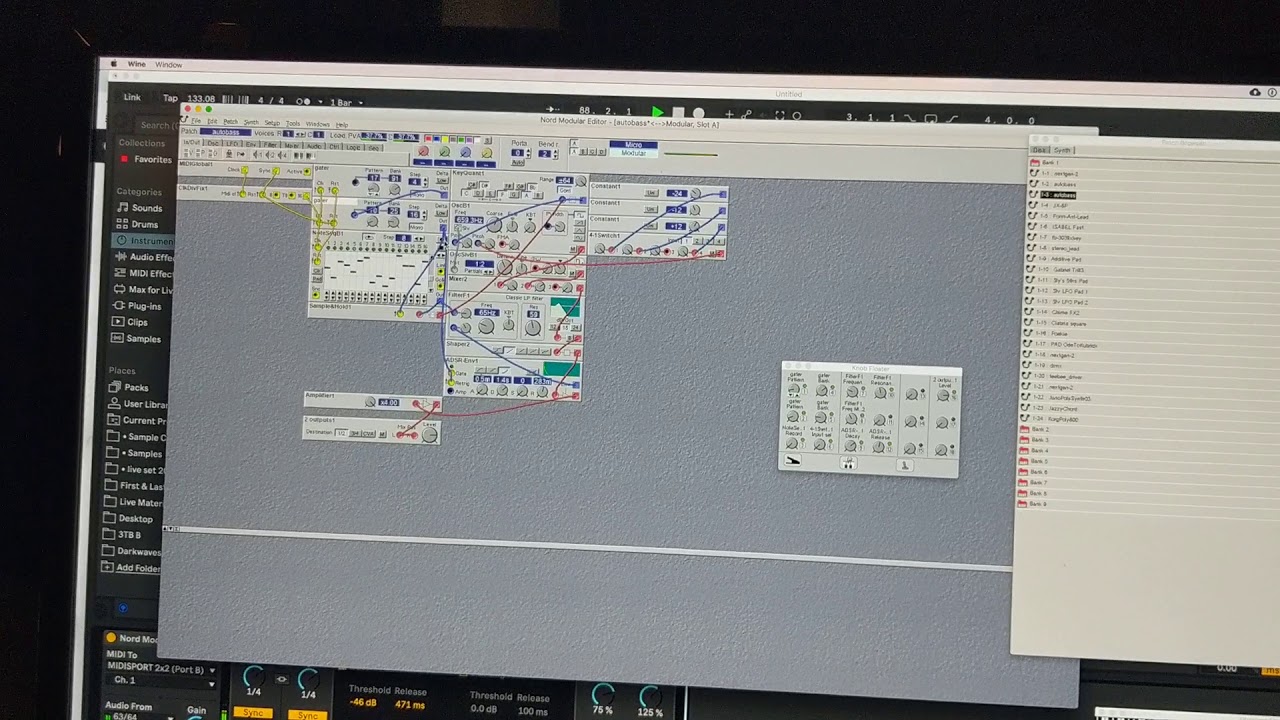Switch Patch Browser to Synth tab
The image size is (1280, 720).
pyautogui.click(x=1062, y=150)
